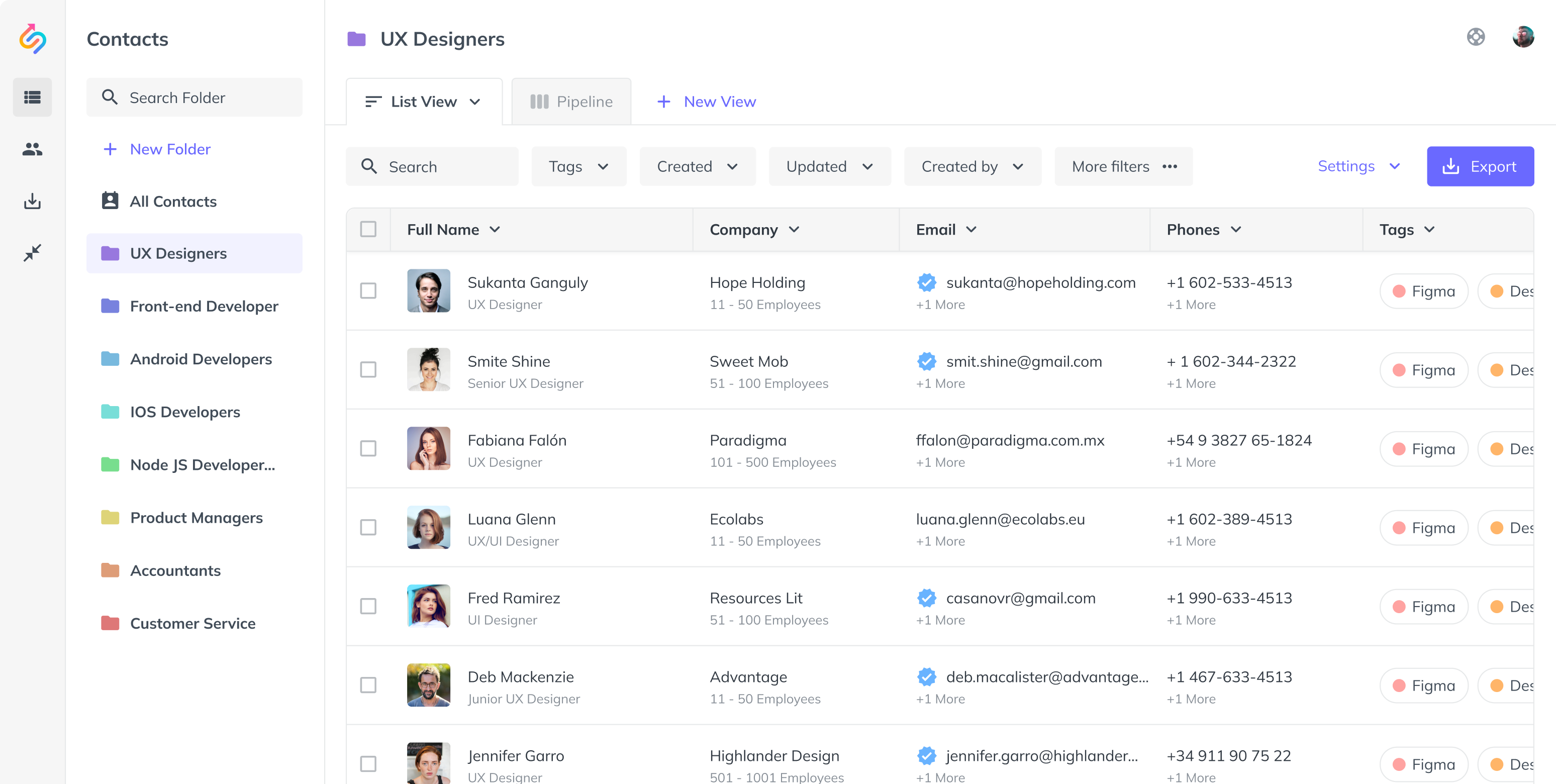Viewport: 1556px width, 784px height.
Task: Open the Settings dropdown
Action: click(1358, 166)
